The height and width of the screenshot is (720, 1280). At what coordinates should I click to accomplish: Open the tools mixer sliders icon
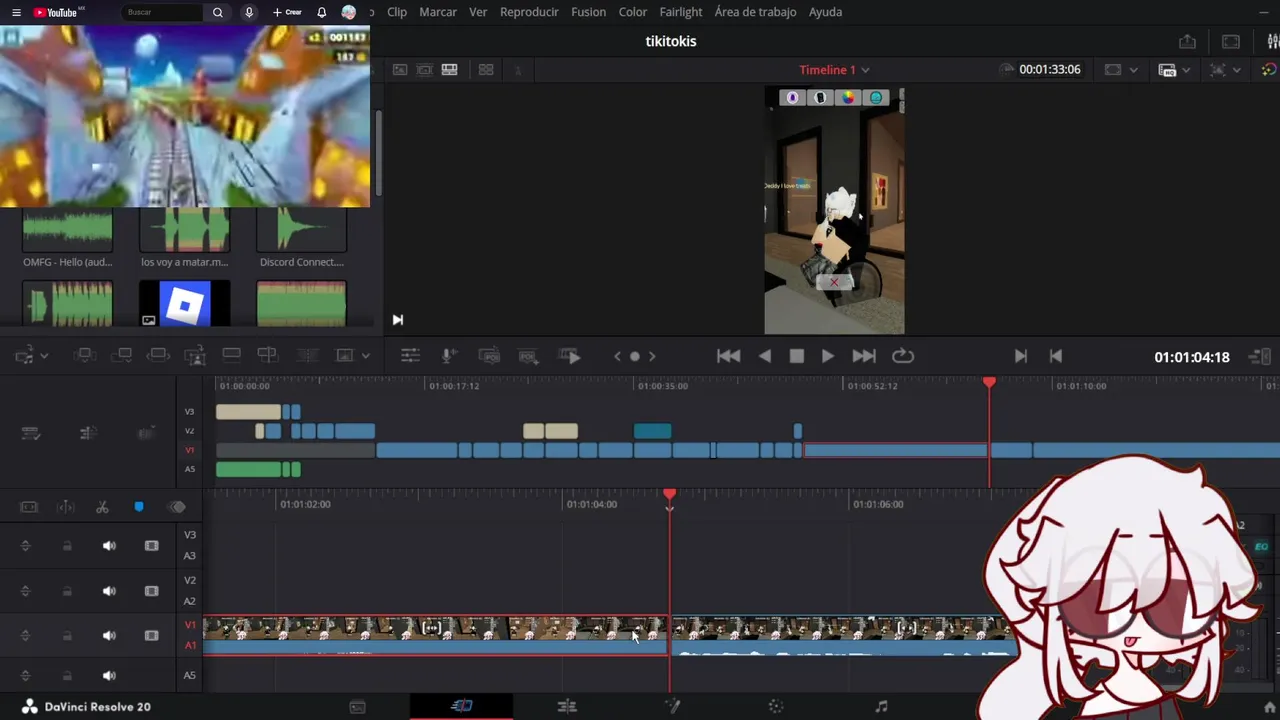(410, 356)
